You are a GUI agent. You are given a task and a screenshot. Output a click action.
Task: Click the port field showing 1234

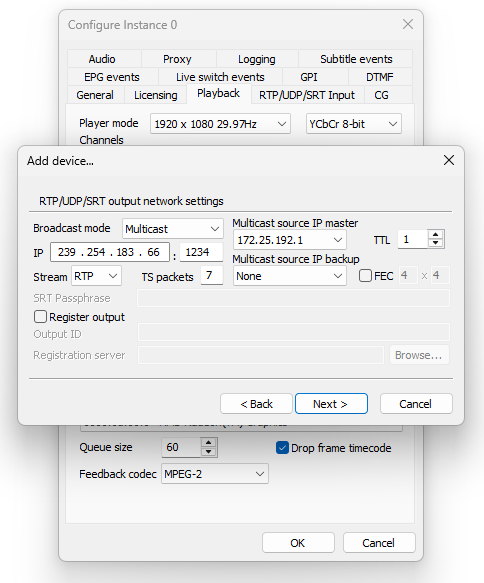201,252
